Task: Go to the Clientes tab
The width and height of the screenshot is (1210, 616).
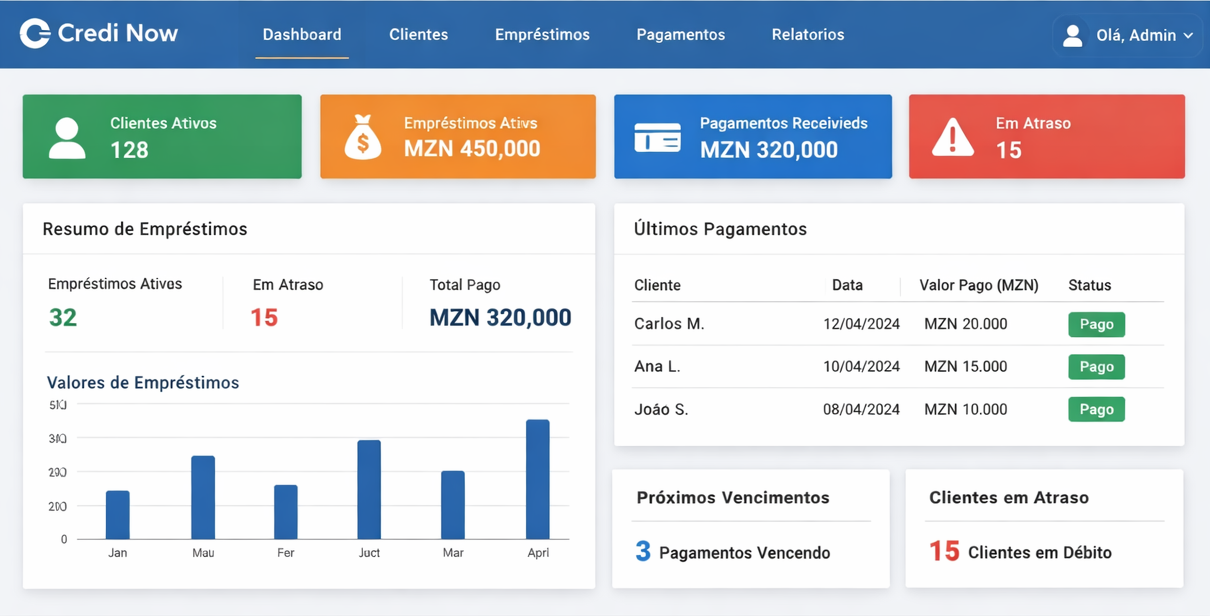Action: pyautogui.click(x=418, y=35)
